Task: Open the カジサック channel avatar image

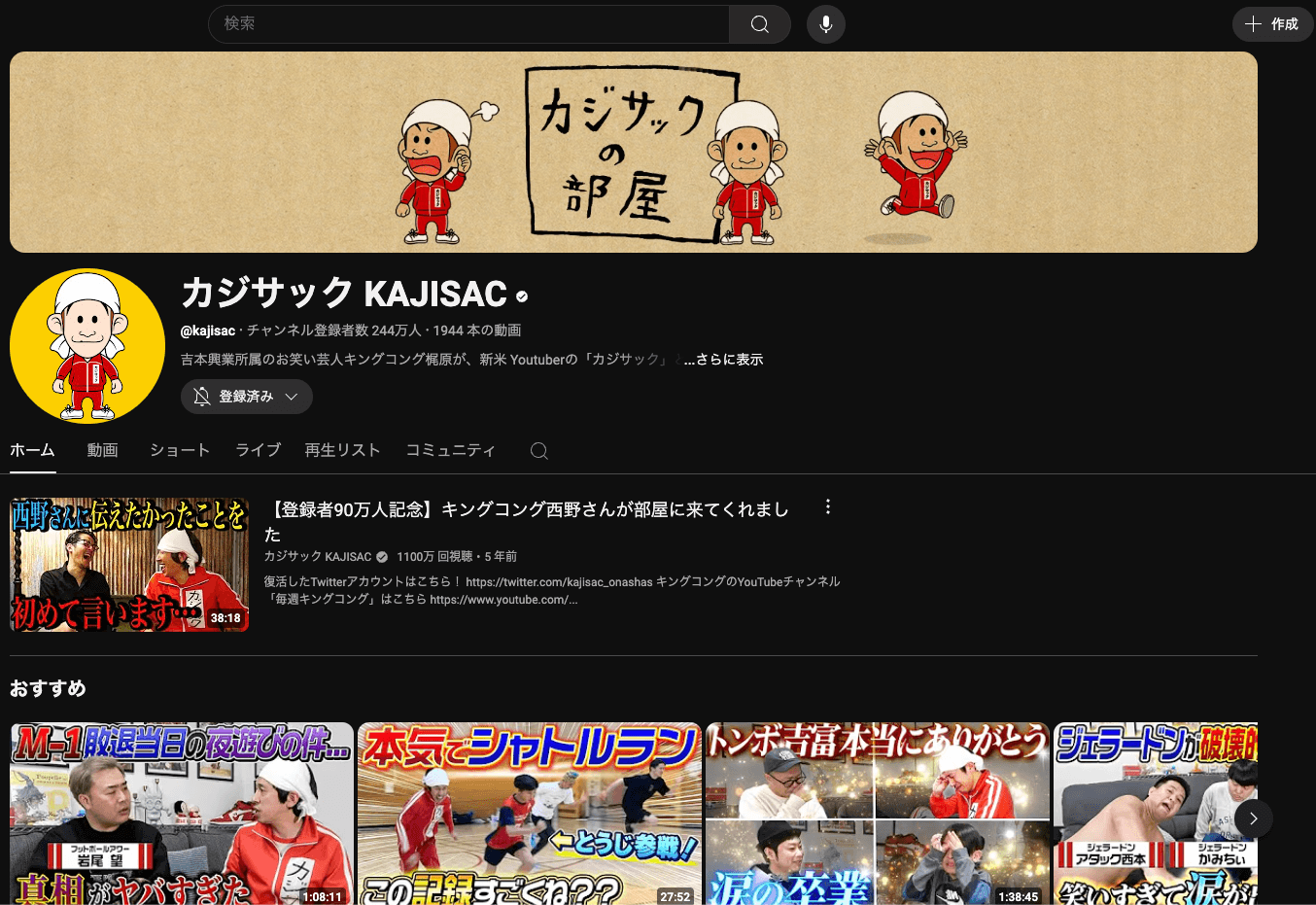Action: [x=87, y=346]
